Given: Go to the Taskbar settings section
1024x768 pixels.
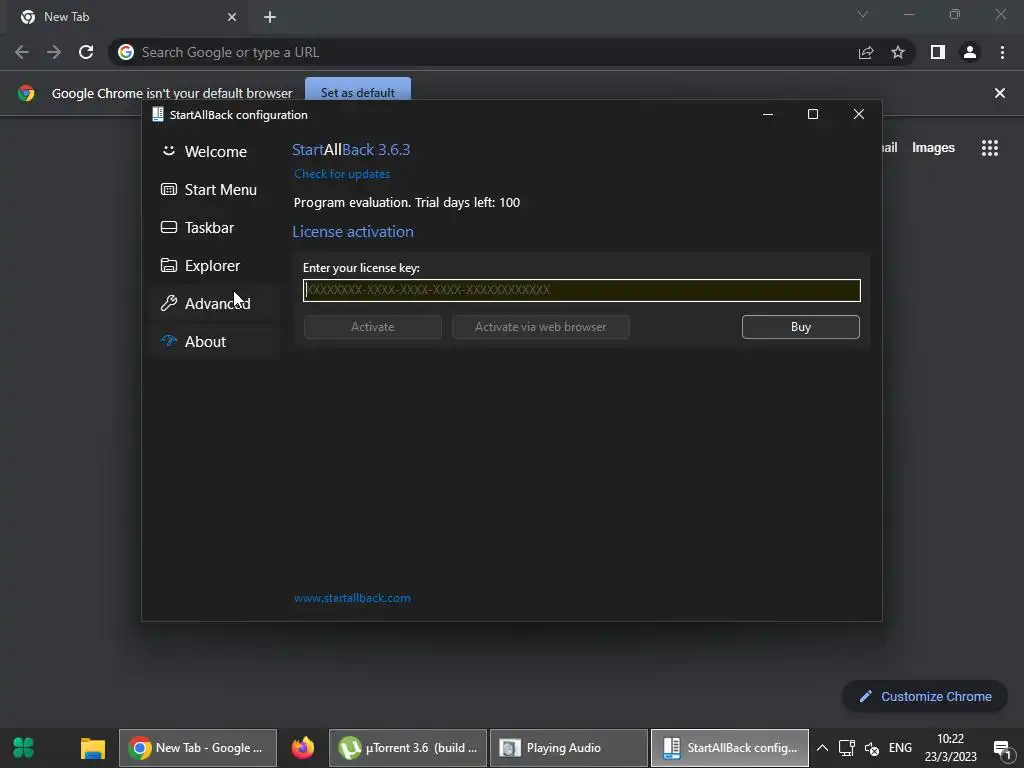Looking at the screenshot, I should [216, 227].
